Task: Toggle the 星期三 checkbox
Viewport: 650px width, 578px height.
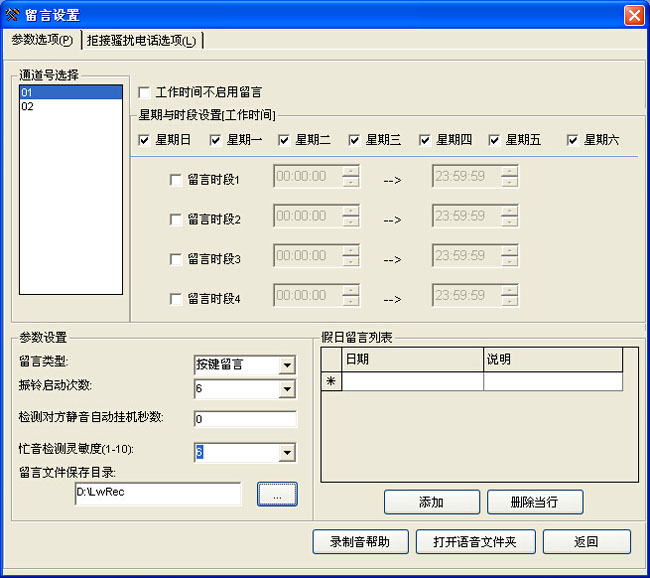Action: (x=355, y=140)
